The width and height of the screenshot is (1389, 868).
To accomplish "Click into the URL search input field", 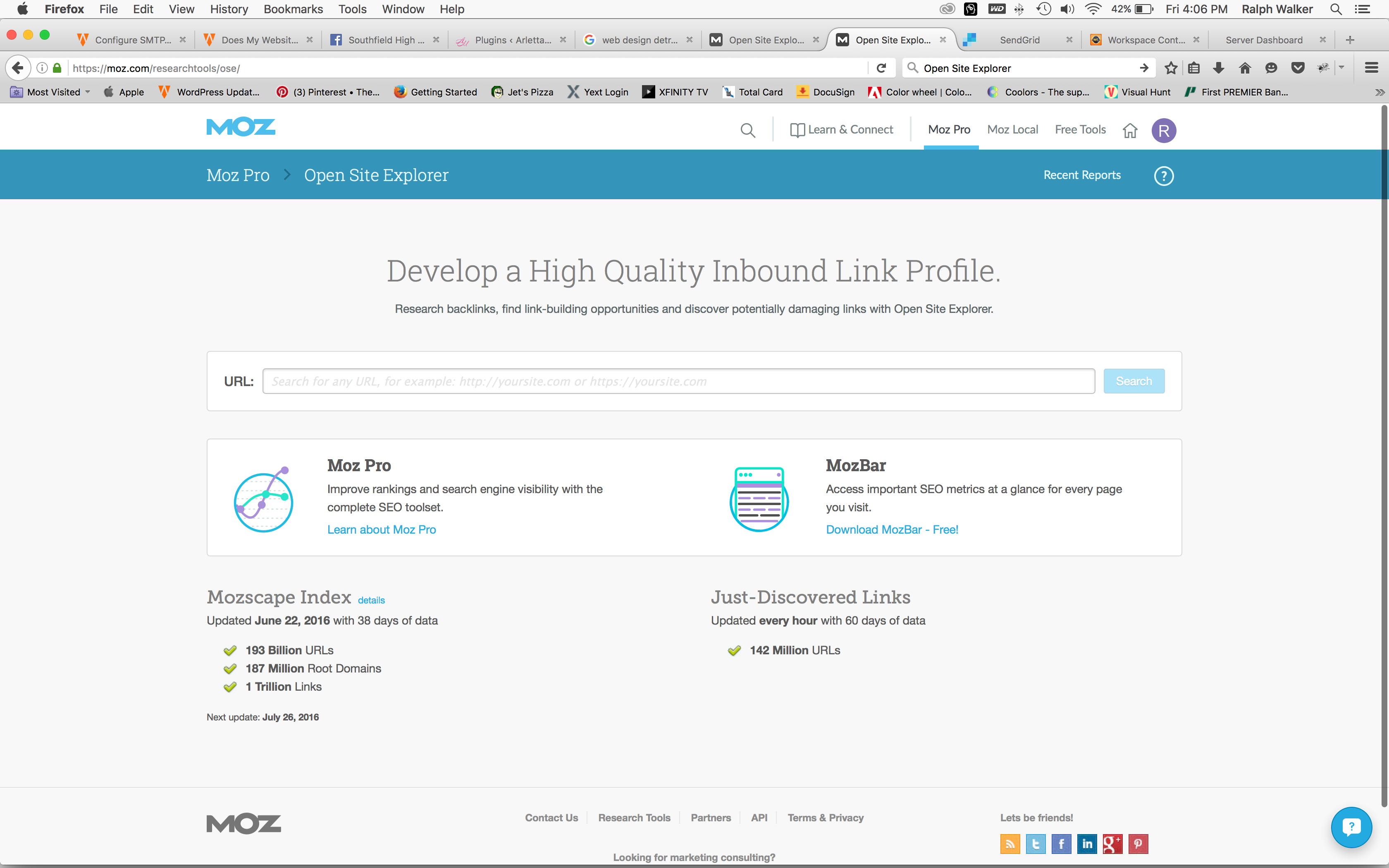I will [678, 381].
